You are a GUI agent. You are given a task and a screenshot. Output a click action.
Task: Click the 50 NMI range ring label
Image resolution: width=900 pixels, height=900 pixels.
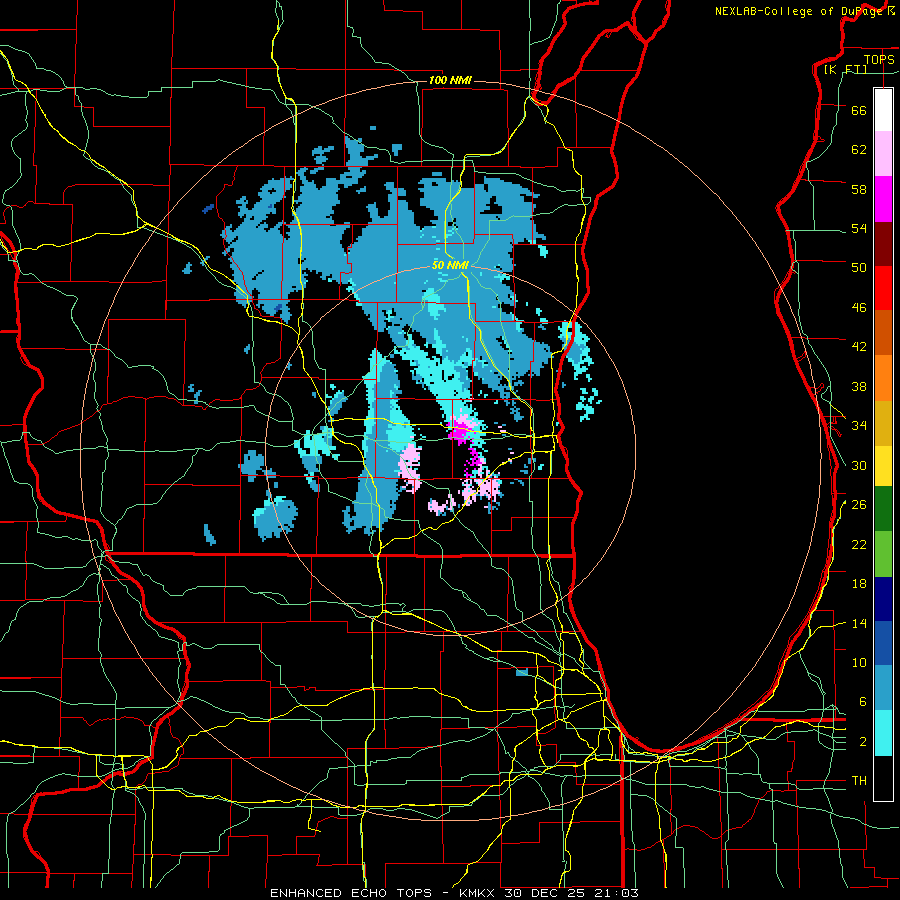point(451,265)
